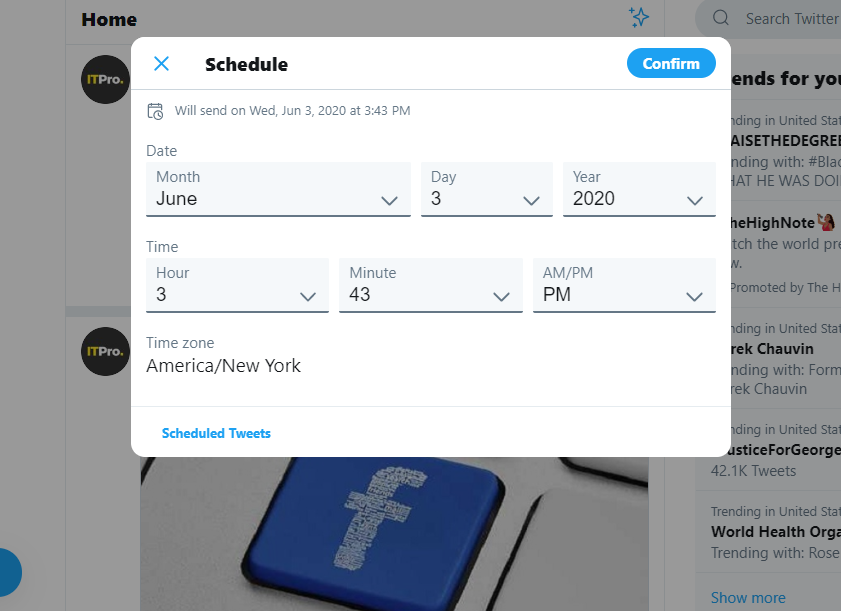
Task: Click the sparkle icon on the Home timeline
Action: [639, 18]
